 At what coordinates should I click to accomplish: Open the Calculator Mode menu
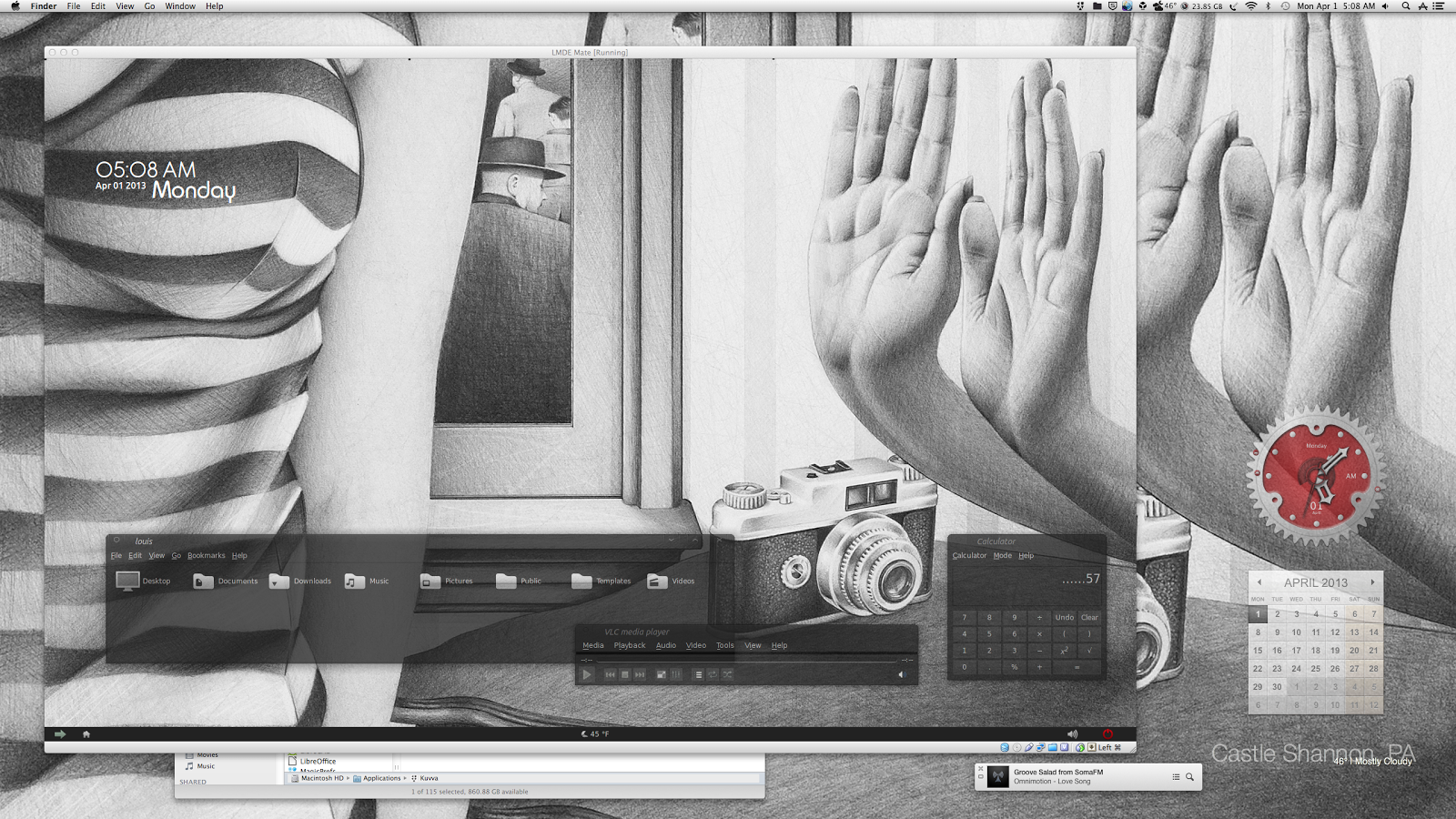[1003, 555]
